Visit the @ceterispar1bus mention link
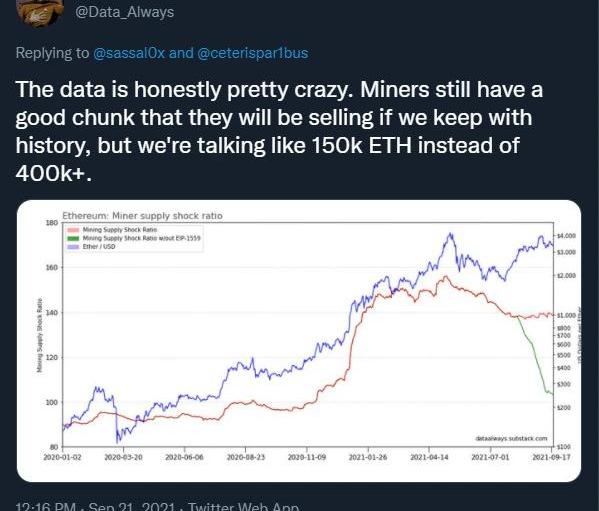This screenshot has width=599, height=511. coord(253,53)
